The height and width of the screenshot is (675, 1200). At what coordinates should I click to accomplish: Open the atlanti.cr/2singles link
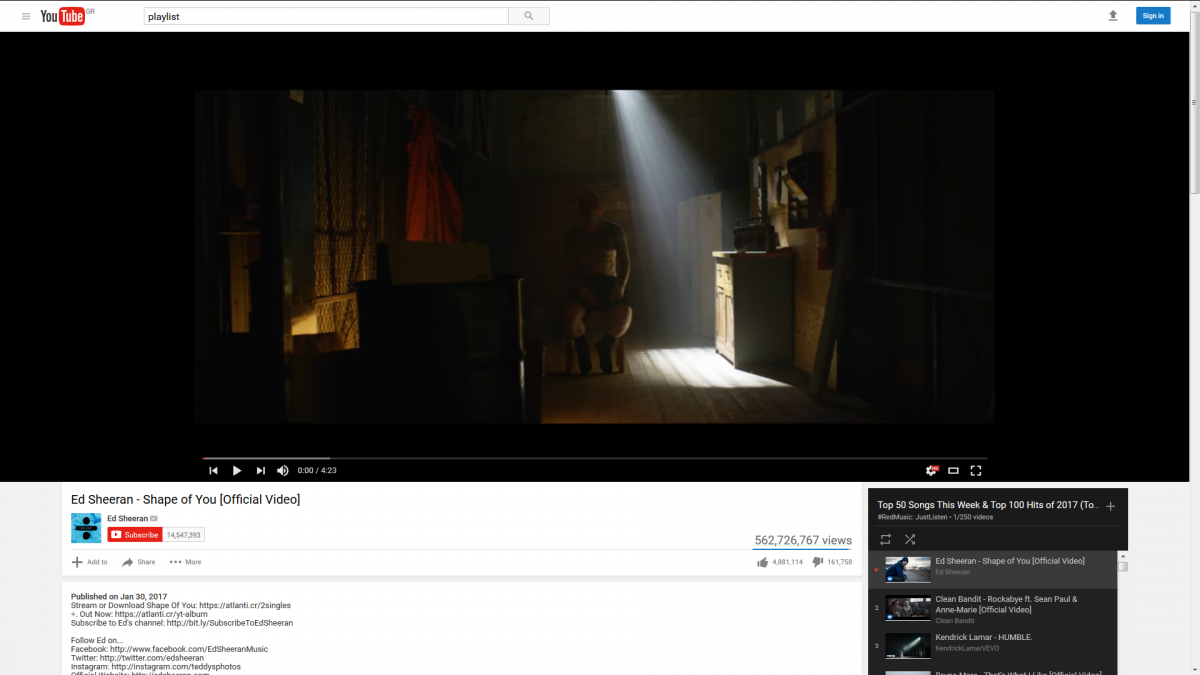[x=245, y=605]
